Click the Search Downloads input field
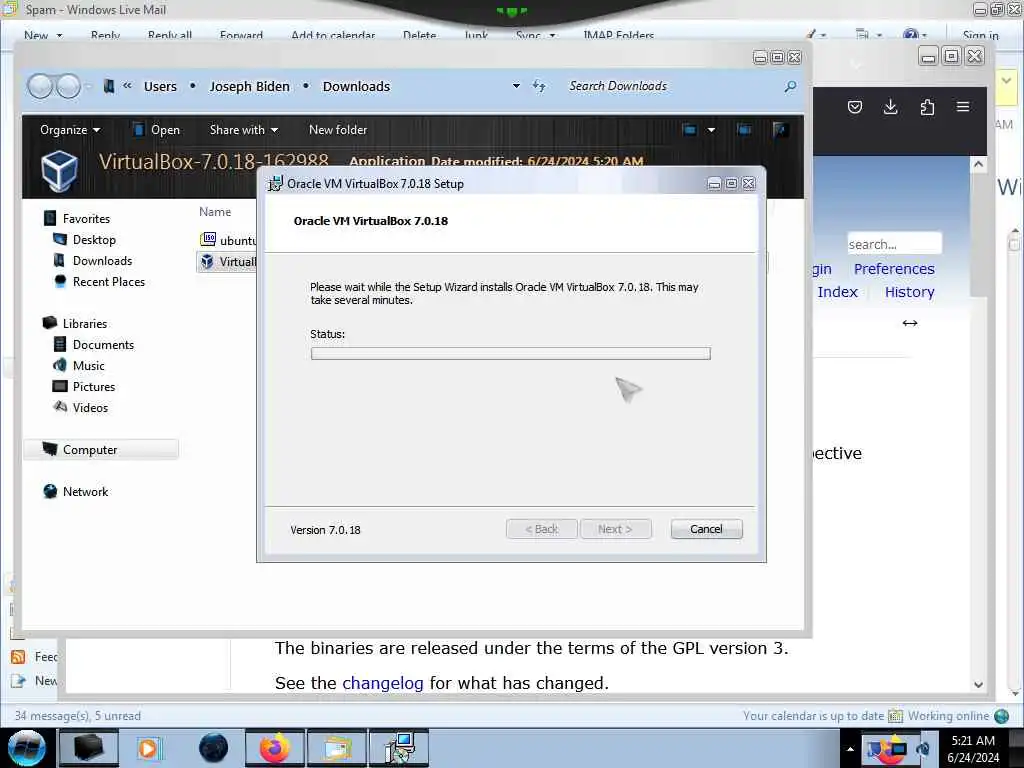Screen dimensions: 1024x768 673,86
